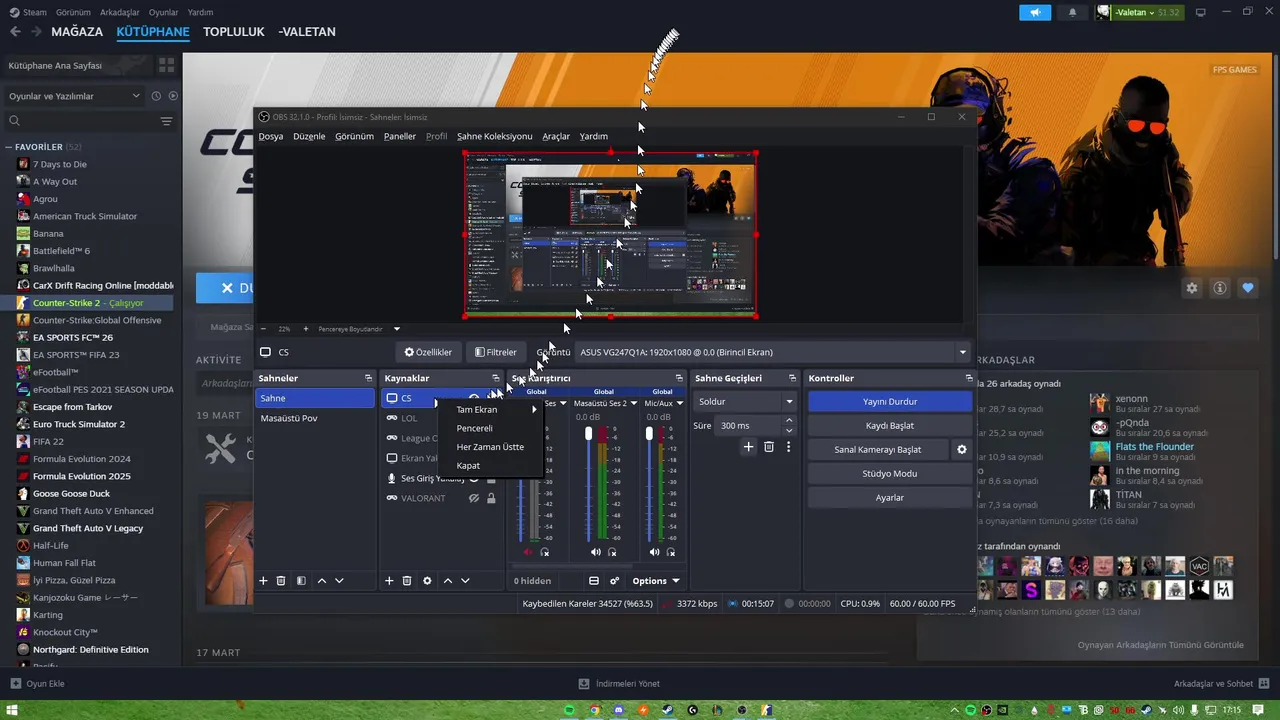The width and height of the screenshot is (1280, 720).
Task: Switch mixer layout icon next to hidden count
Action: tap(594, 581)
